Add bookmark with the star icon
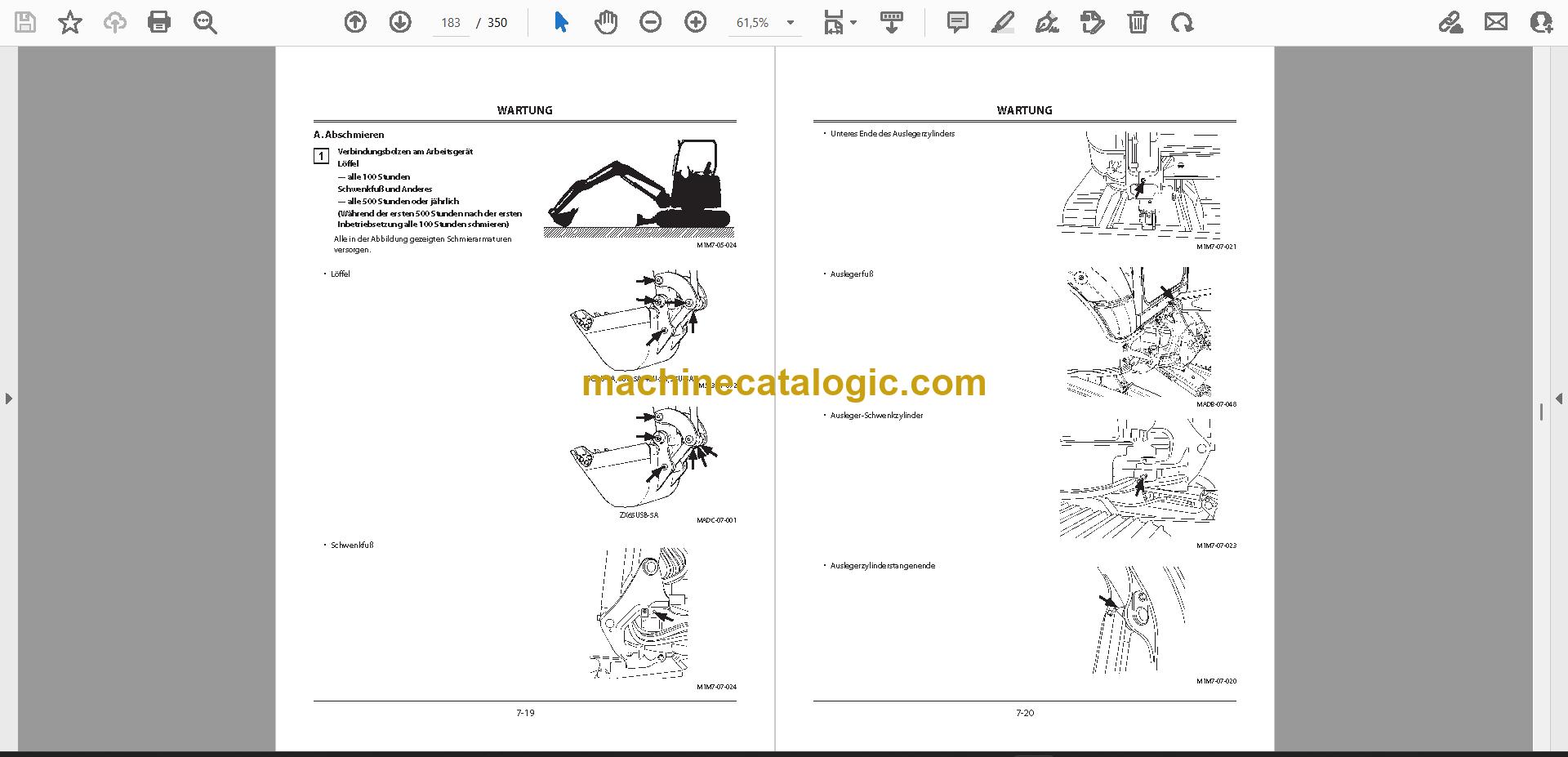This screenshot has width=1568, height=757. [x=70, y=22]
